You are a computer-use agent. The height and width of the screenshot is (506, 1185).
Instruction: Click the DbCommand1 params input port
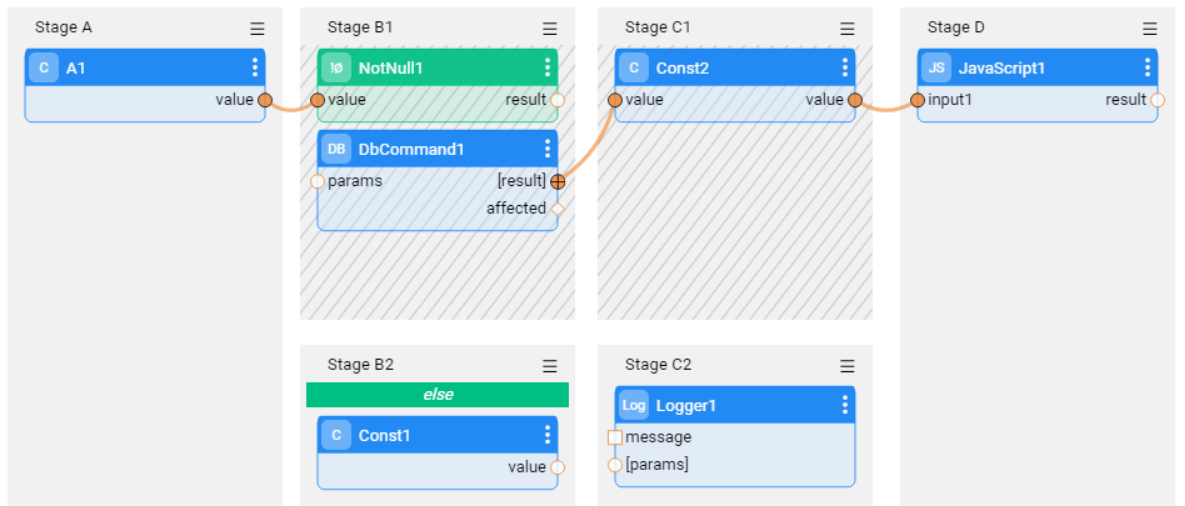(318, 182)
